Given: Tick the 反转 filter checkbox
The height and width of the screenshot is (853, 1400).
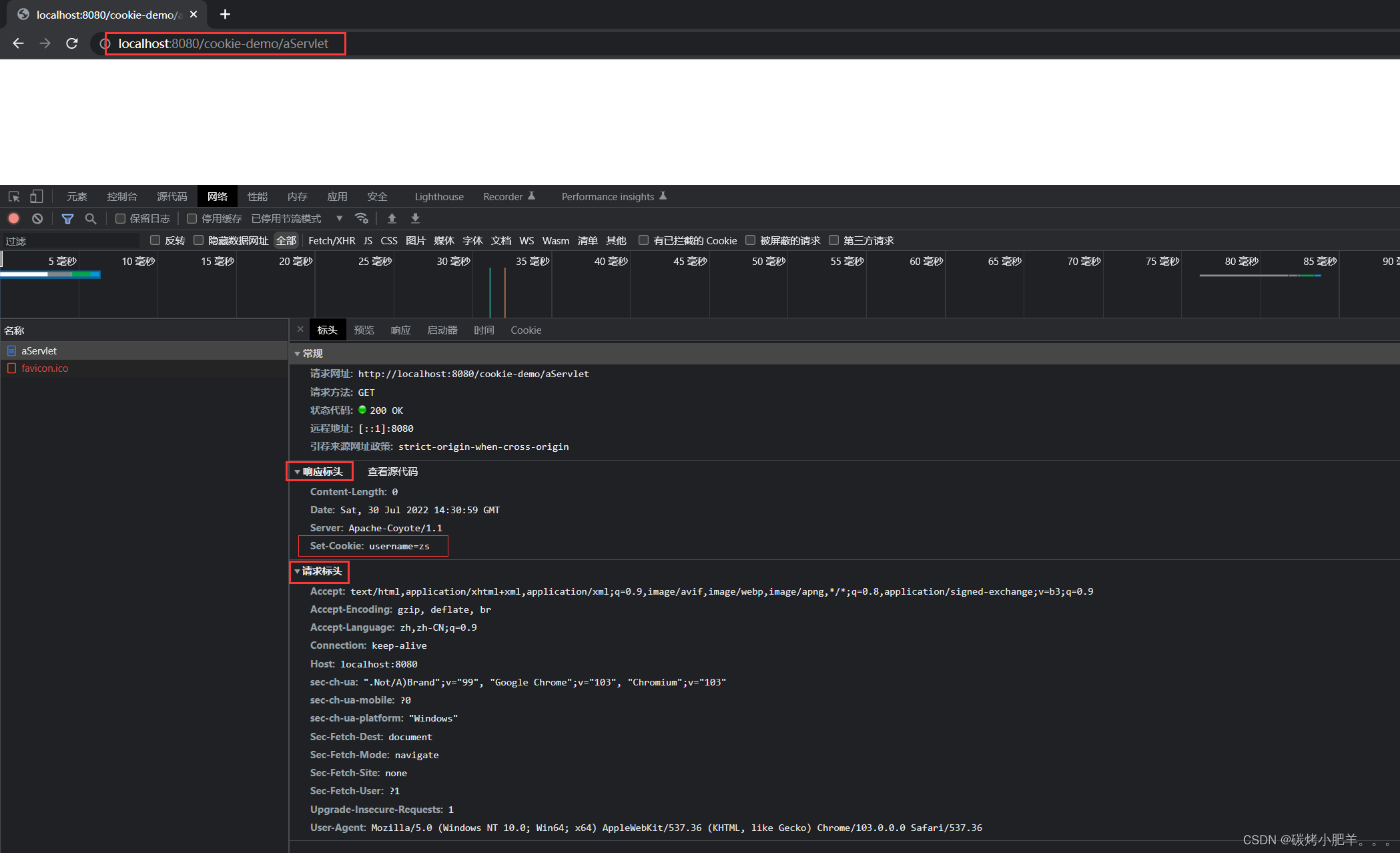Looking at the screenshot, I should pos(155,240).
